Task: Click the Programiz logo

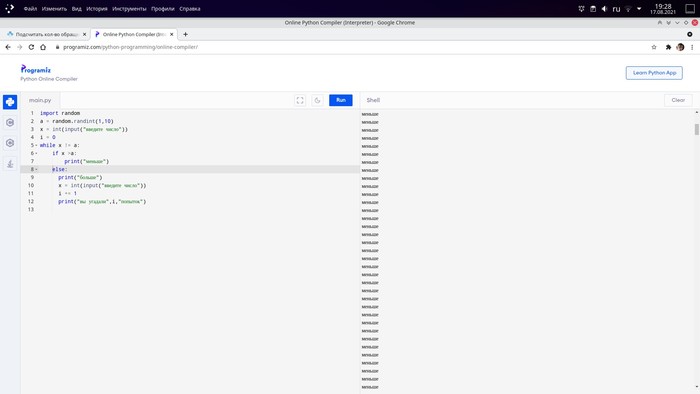Action: point(36,70)
